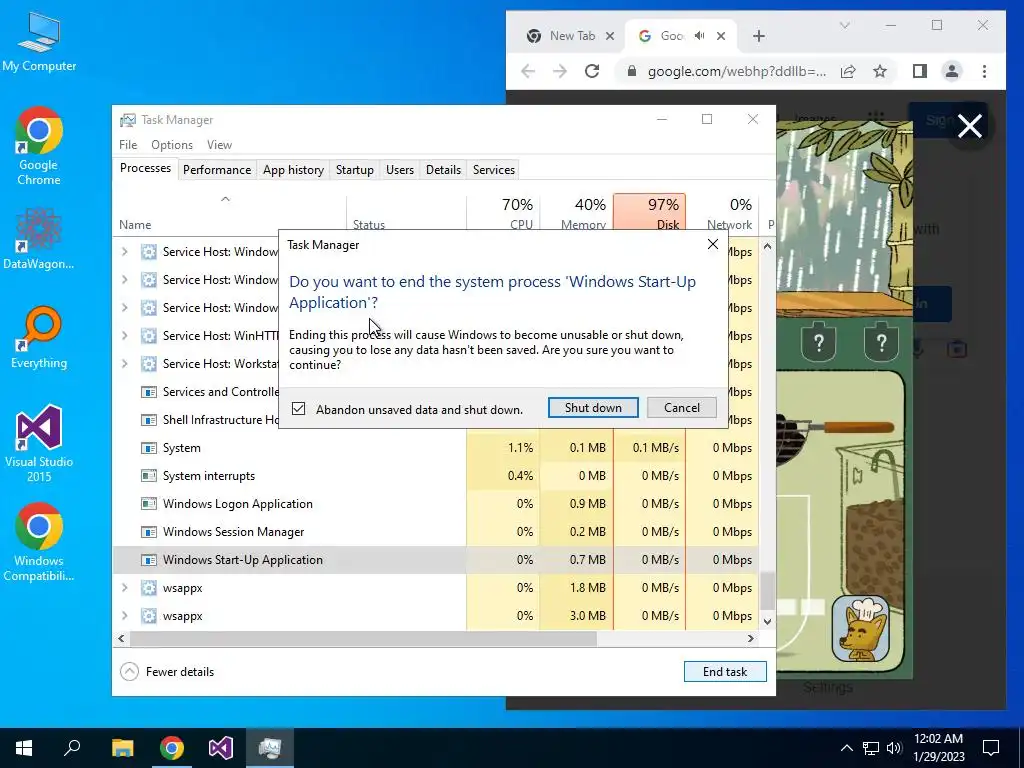
Task: Open Chrome profile avatar menu
Action: click(952, 71)
